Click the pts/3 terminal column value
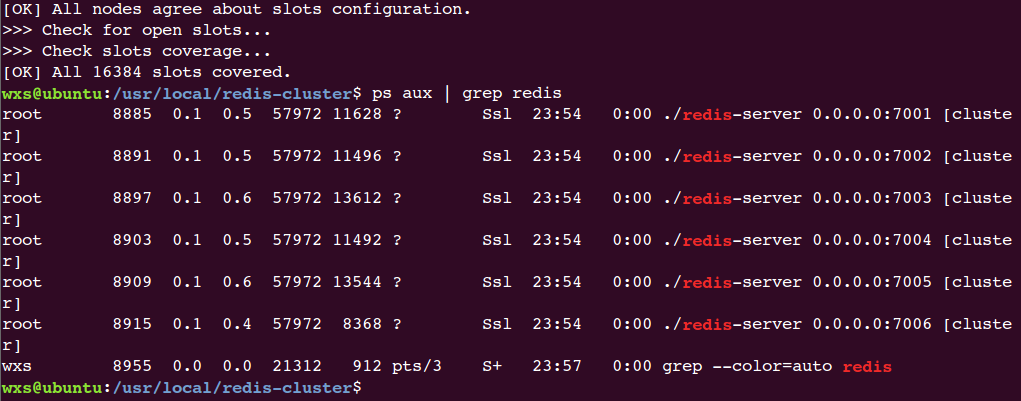This screenshot has width=1021, height=401. (x=417, y=366)
